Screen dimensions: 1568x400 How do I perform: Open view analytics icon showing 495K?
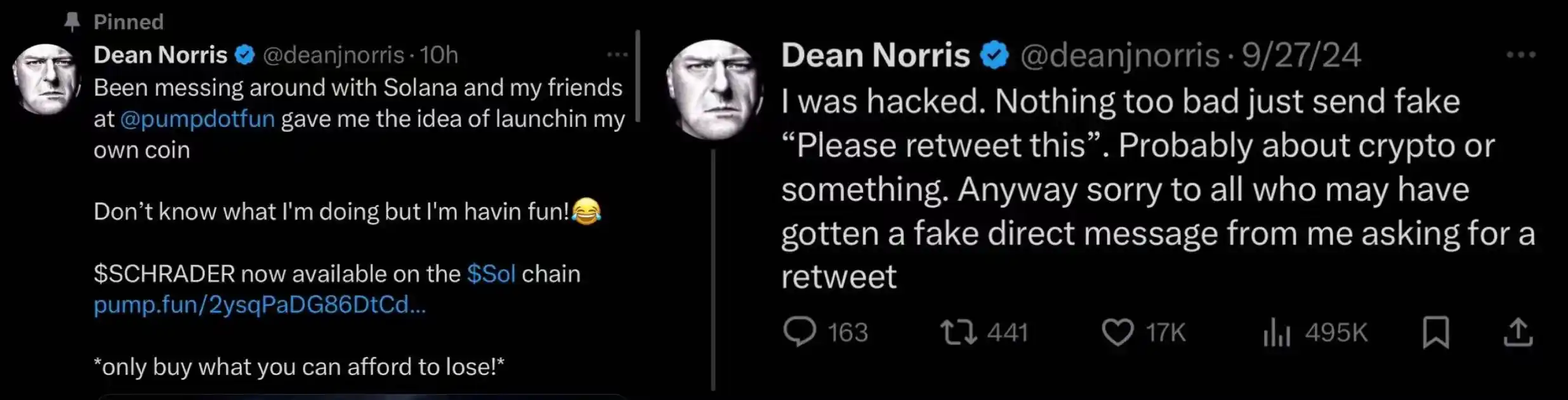(1277, 332)
